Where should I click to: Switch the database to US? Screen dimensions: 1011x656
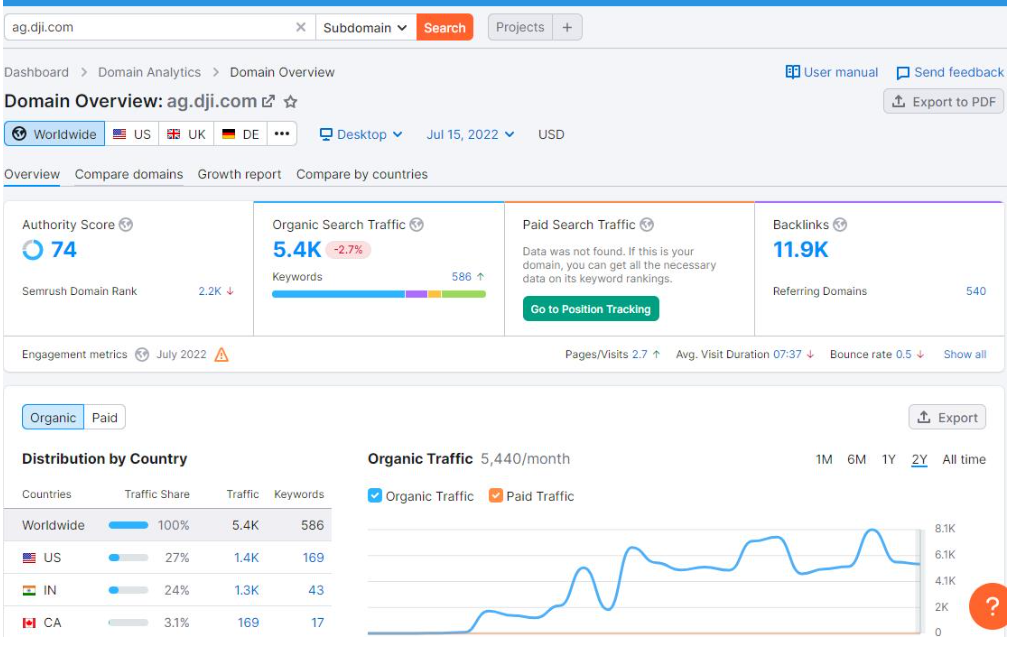coord(132,134)
